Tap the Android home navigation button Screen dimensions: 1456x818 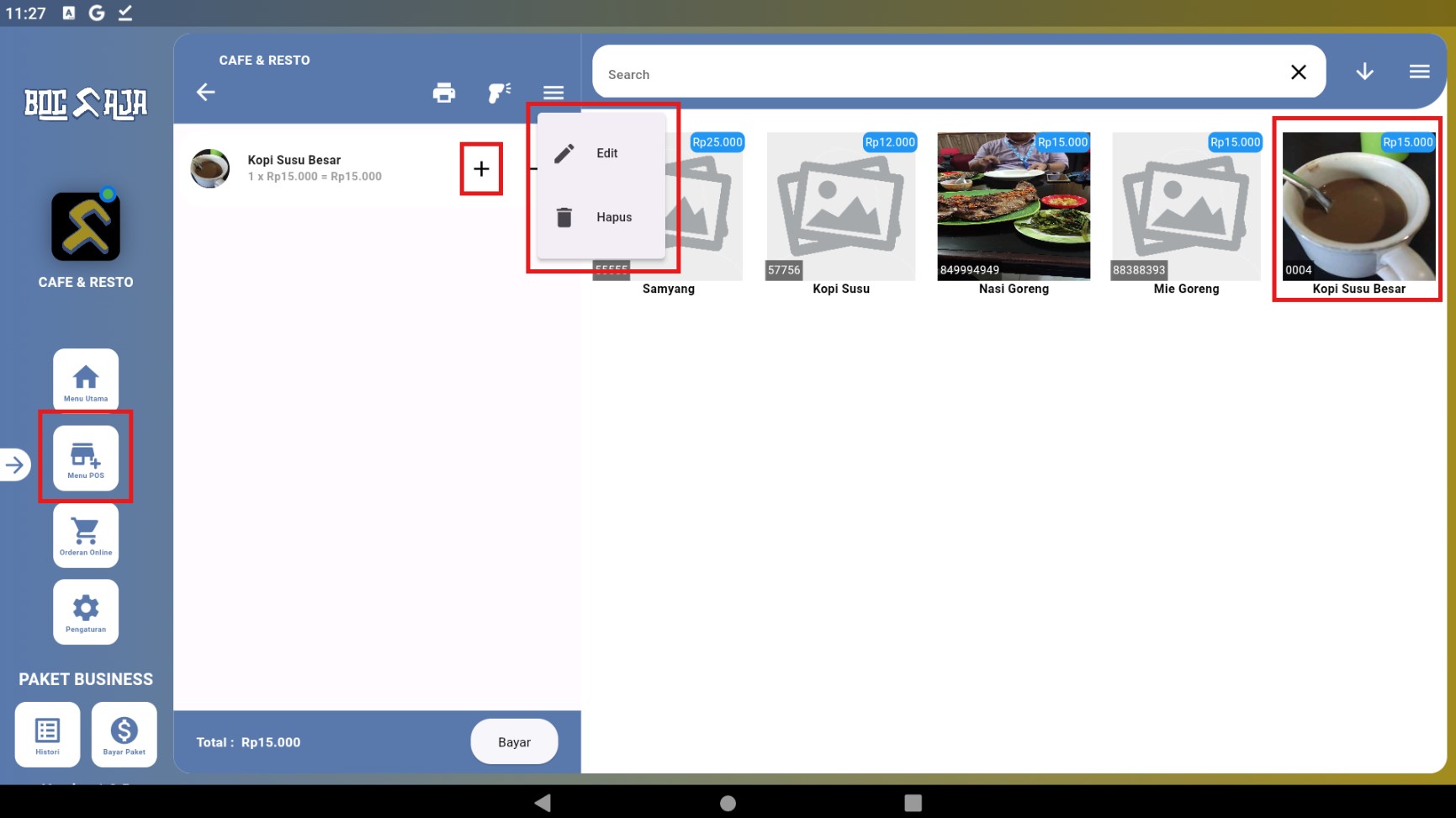728,803
